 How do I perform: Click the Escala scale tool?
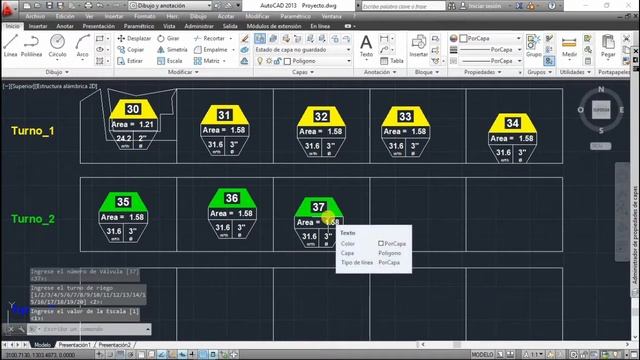(170, 61)
